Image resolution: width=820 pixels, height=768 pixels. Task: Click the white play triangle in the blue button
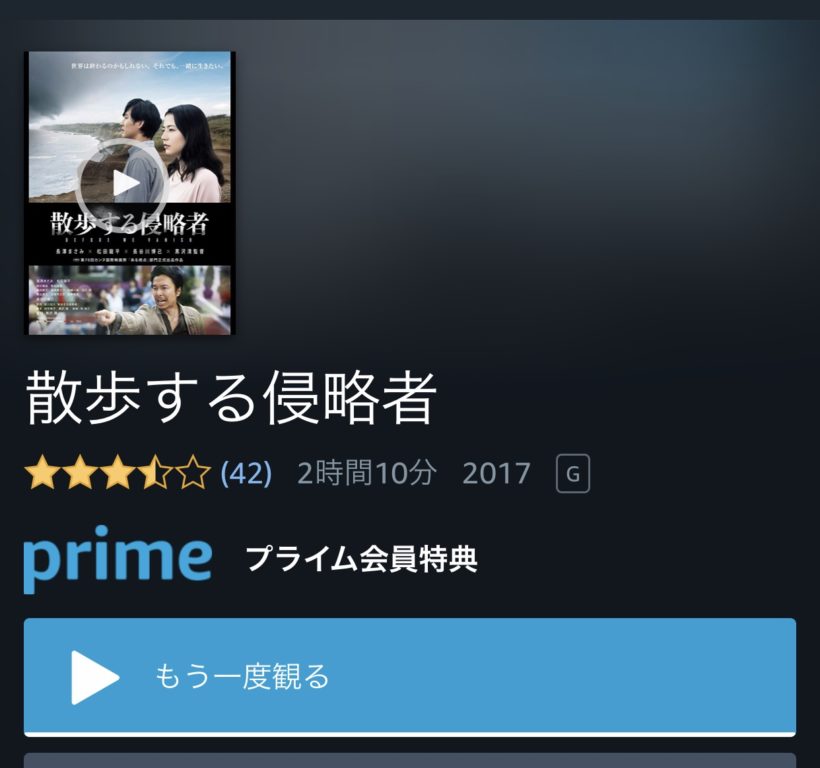(95, 677)
